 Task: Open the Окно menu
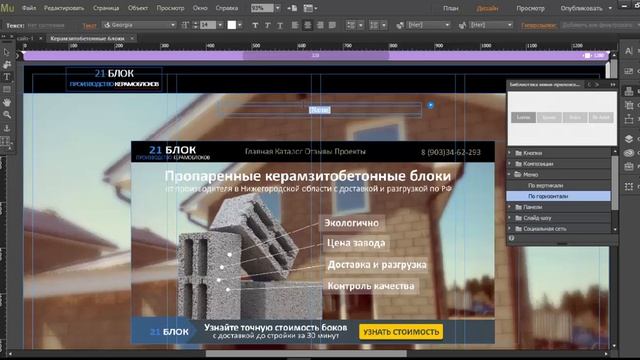click(200, 8)
